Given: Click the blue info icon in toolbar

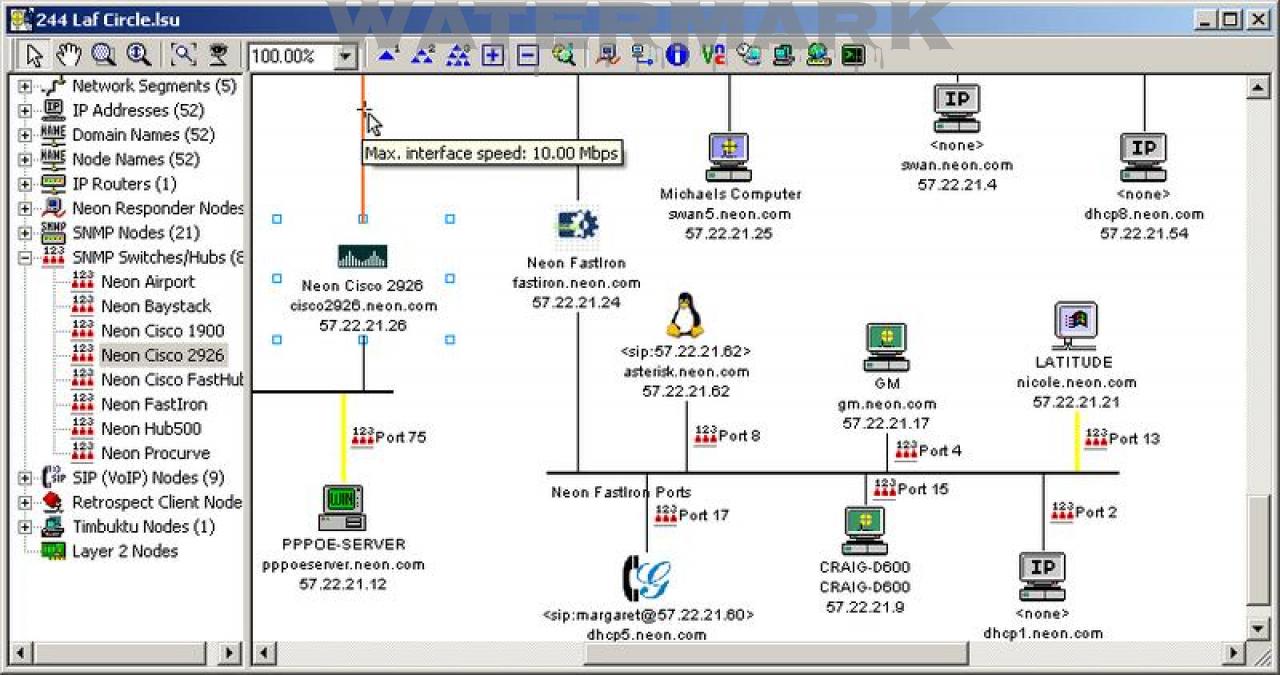Looking at the screenshot, I should pos(678,55).
